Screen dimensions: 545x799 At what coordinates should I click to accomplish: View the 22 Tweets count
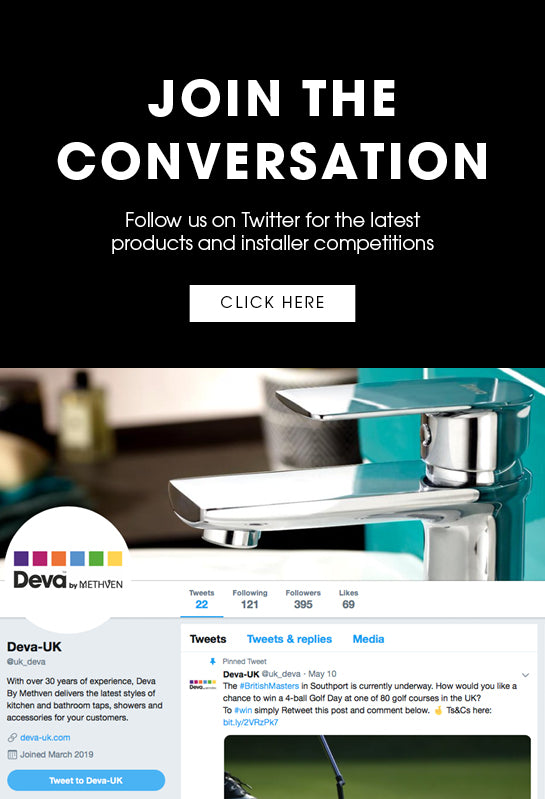pos(202,600)
